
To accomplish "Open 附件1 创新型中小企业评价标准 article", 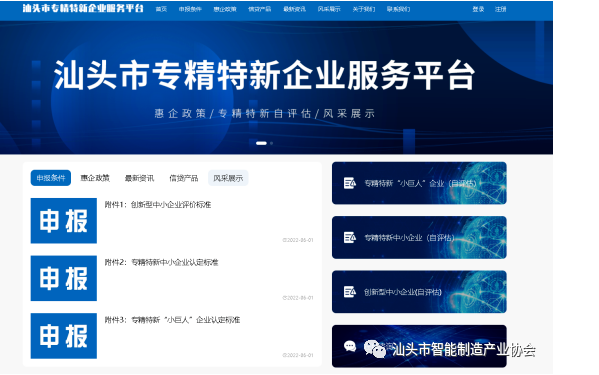I will (x=158, y=205).
